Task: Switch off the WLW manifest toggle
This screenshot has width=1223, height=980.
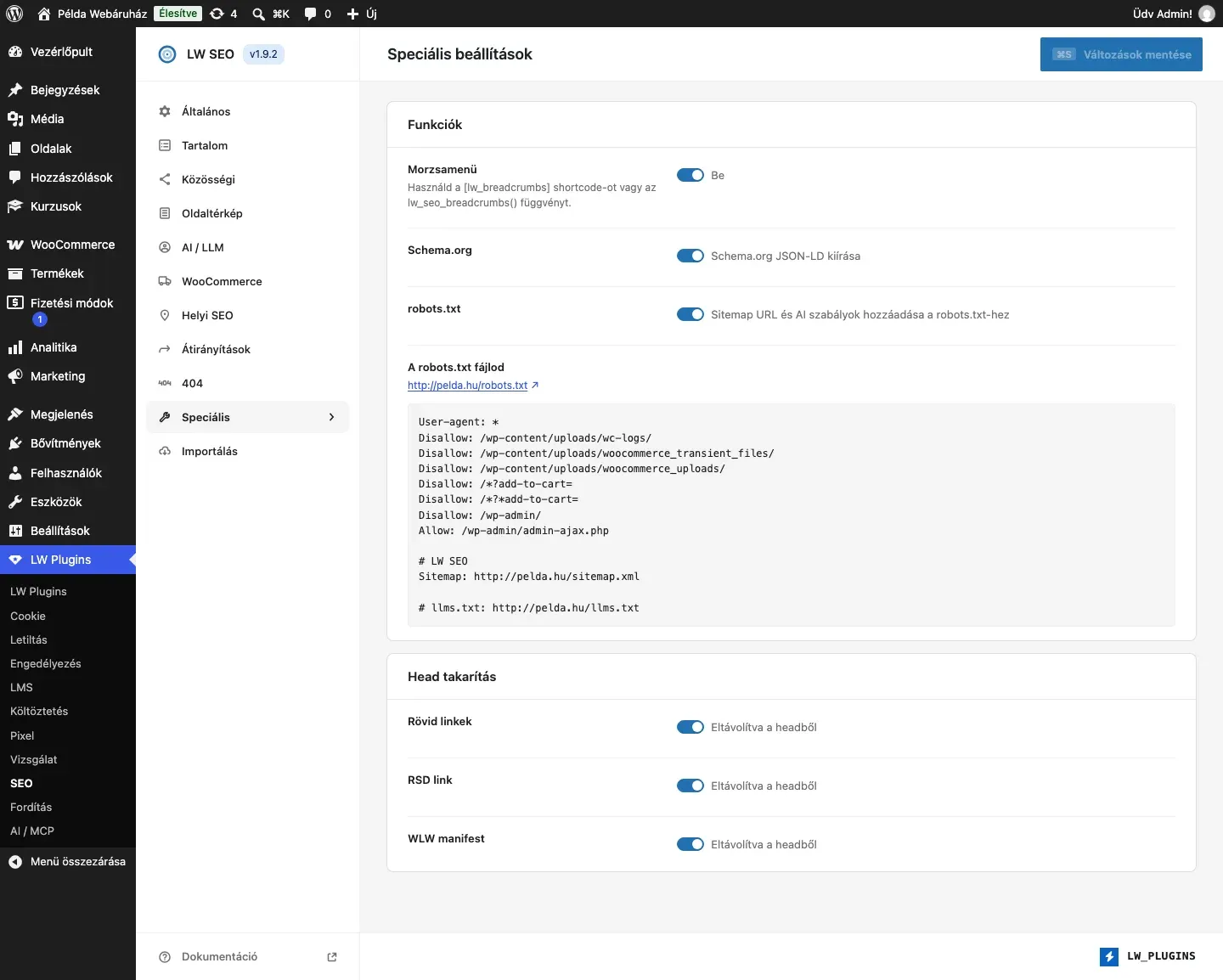Action: (690, 844)
